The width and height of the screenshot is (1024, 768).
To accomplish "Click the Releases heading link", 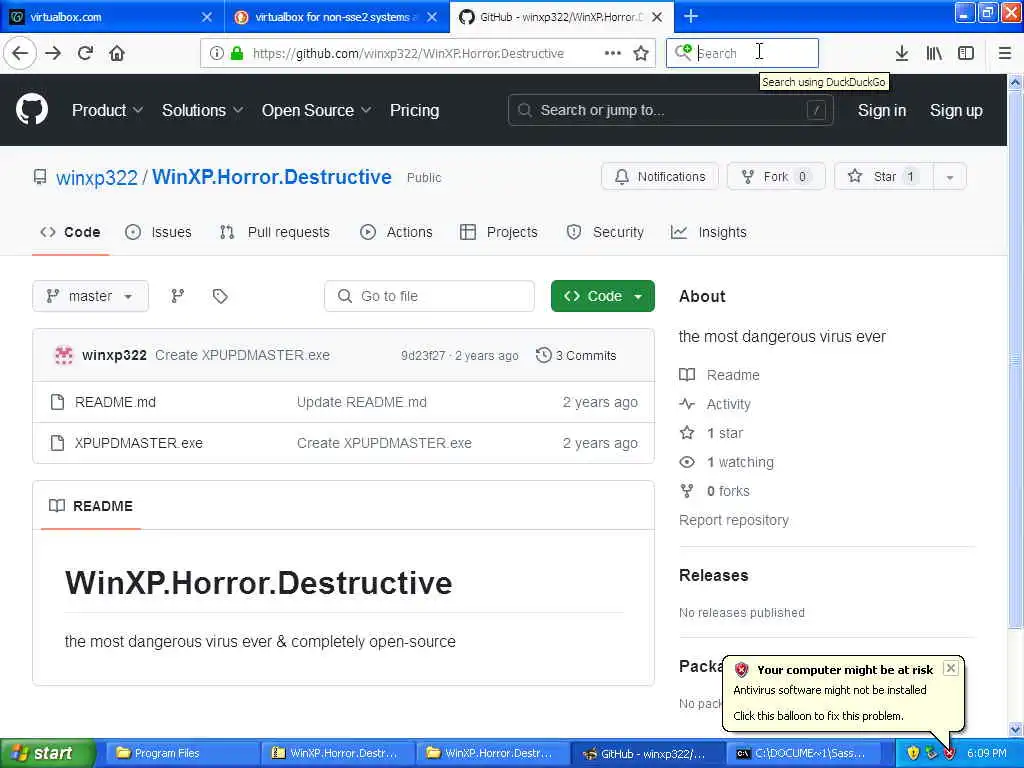I will (x=713, y=575).
